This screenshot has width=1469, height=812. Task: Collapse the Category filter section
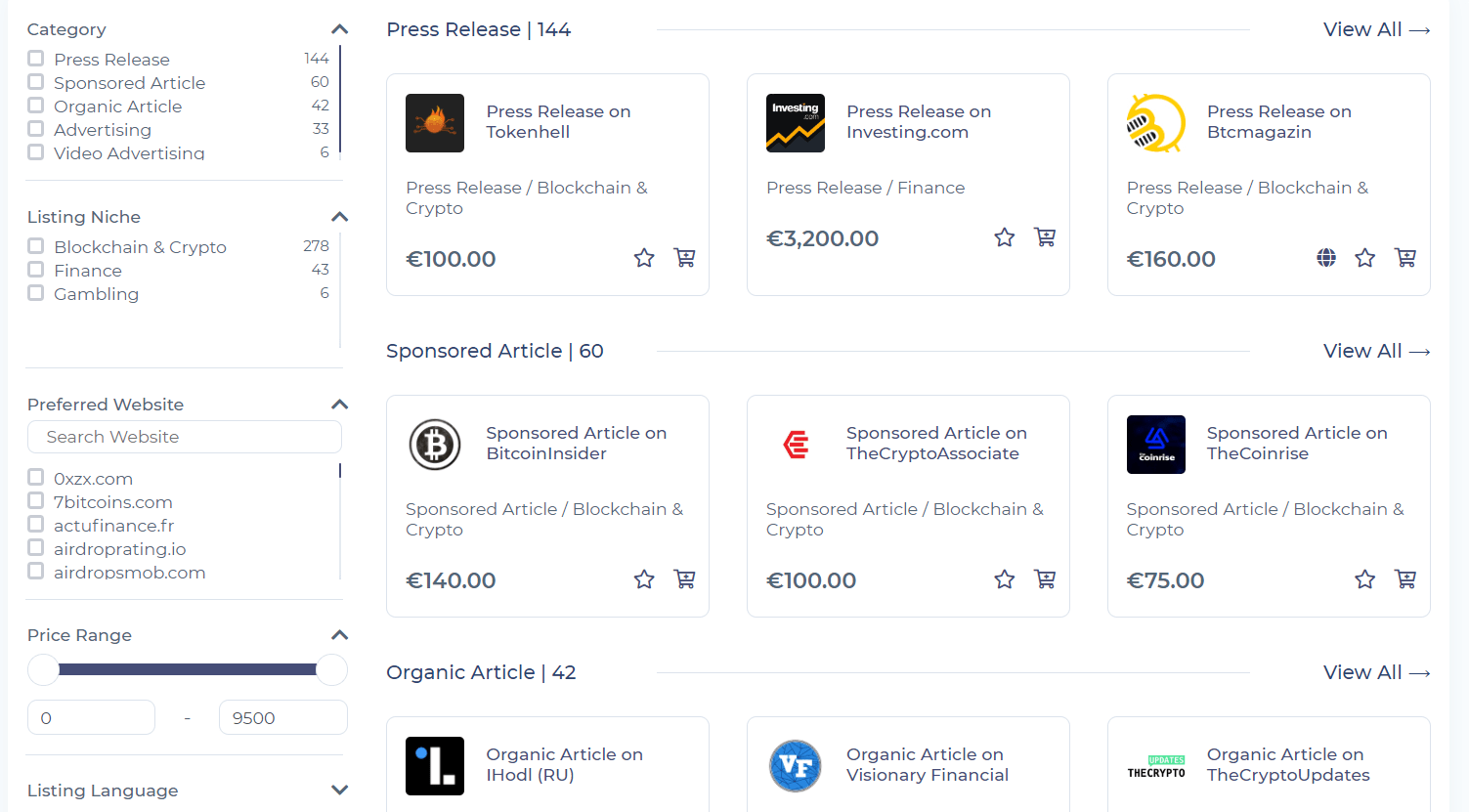tap(339, 29)
